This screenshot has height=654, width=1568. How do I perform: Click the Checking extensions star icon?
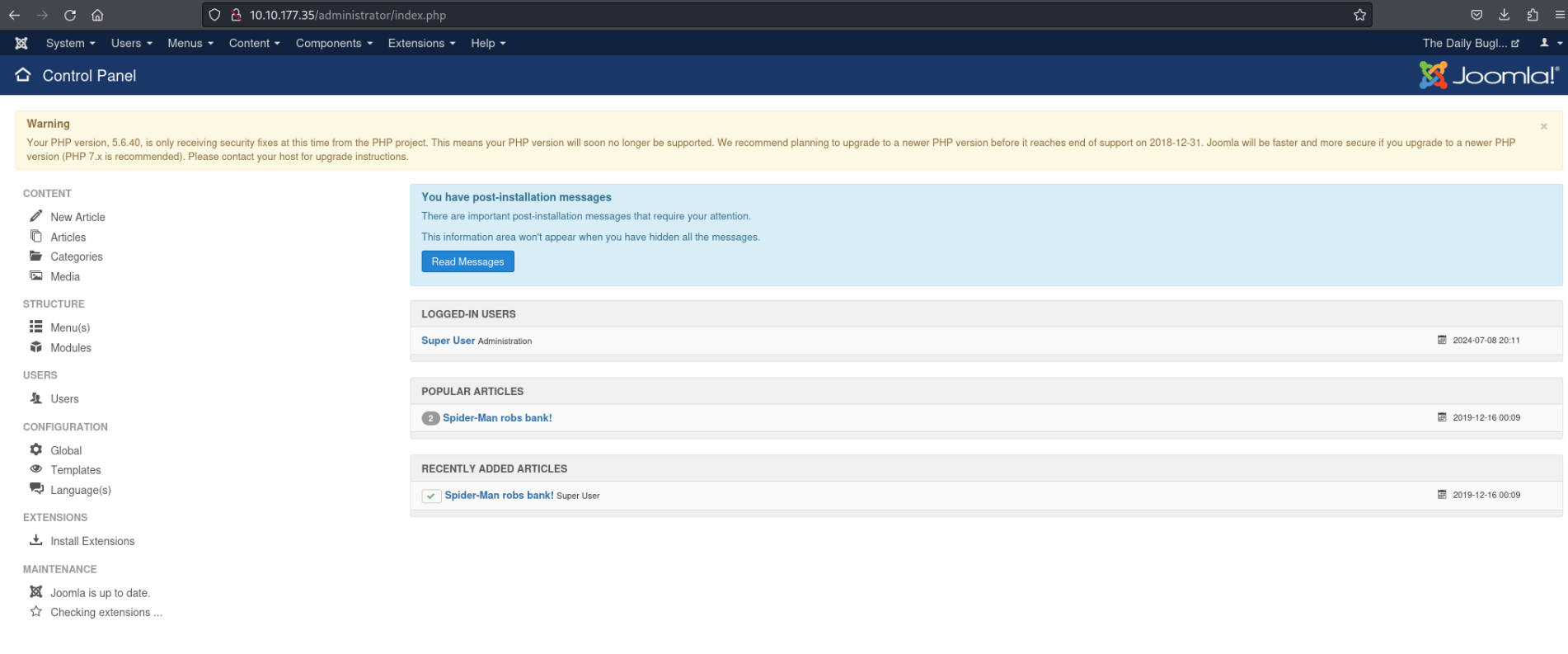36,611
